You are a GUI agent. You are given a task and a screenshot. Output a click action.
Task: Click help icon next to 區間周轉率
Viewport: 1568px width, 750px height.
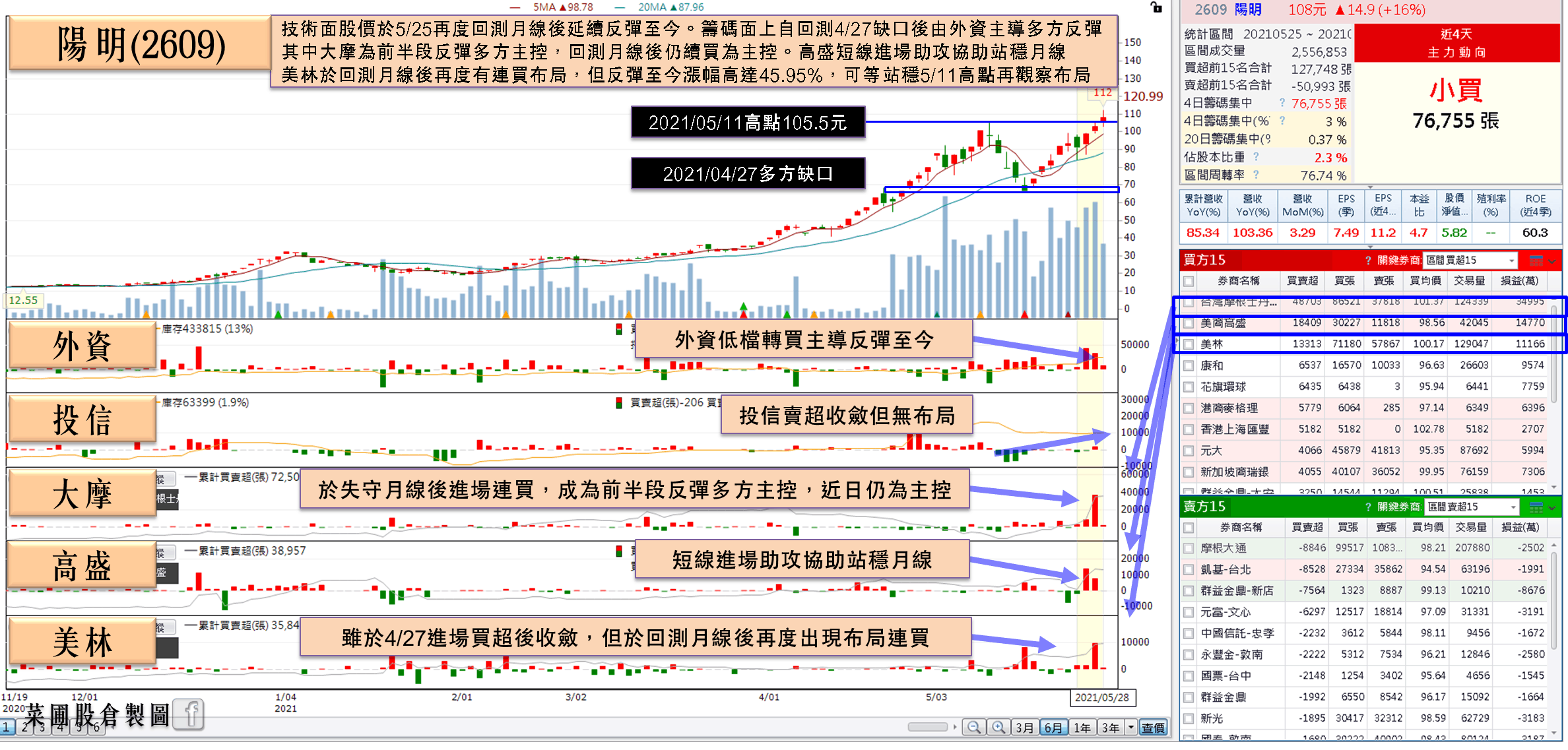pyautogui.click(x=1256, y=175)
